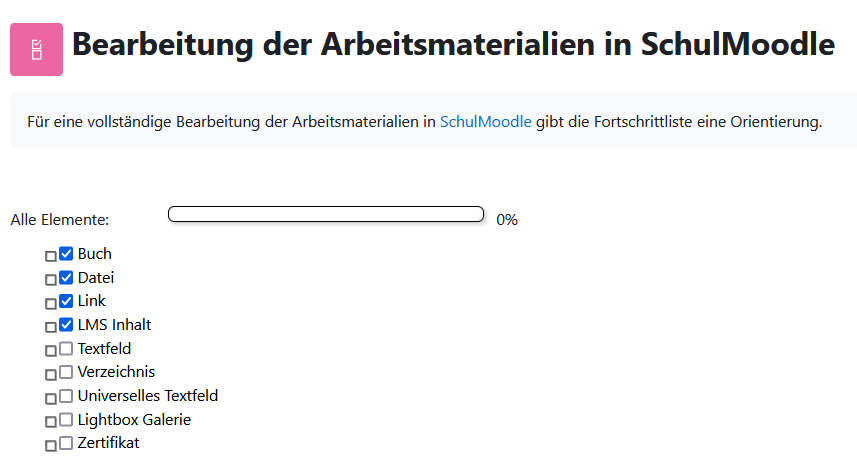
Task: Click small square marker left of Verzeichnis checkbox
Action: (x=51, y=374)
